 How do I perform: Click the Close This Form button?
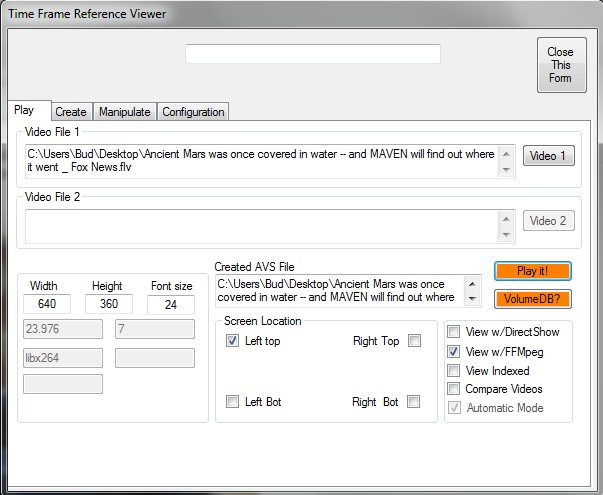560,65
